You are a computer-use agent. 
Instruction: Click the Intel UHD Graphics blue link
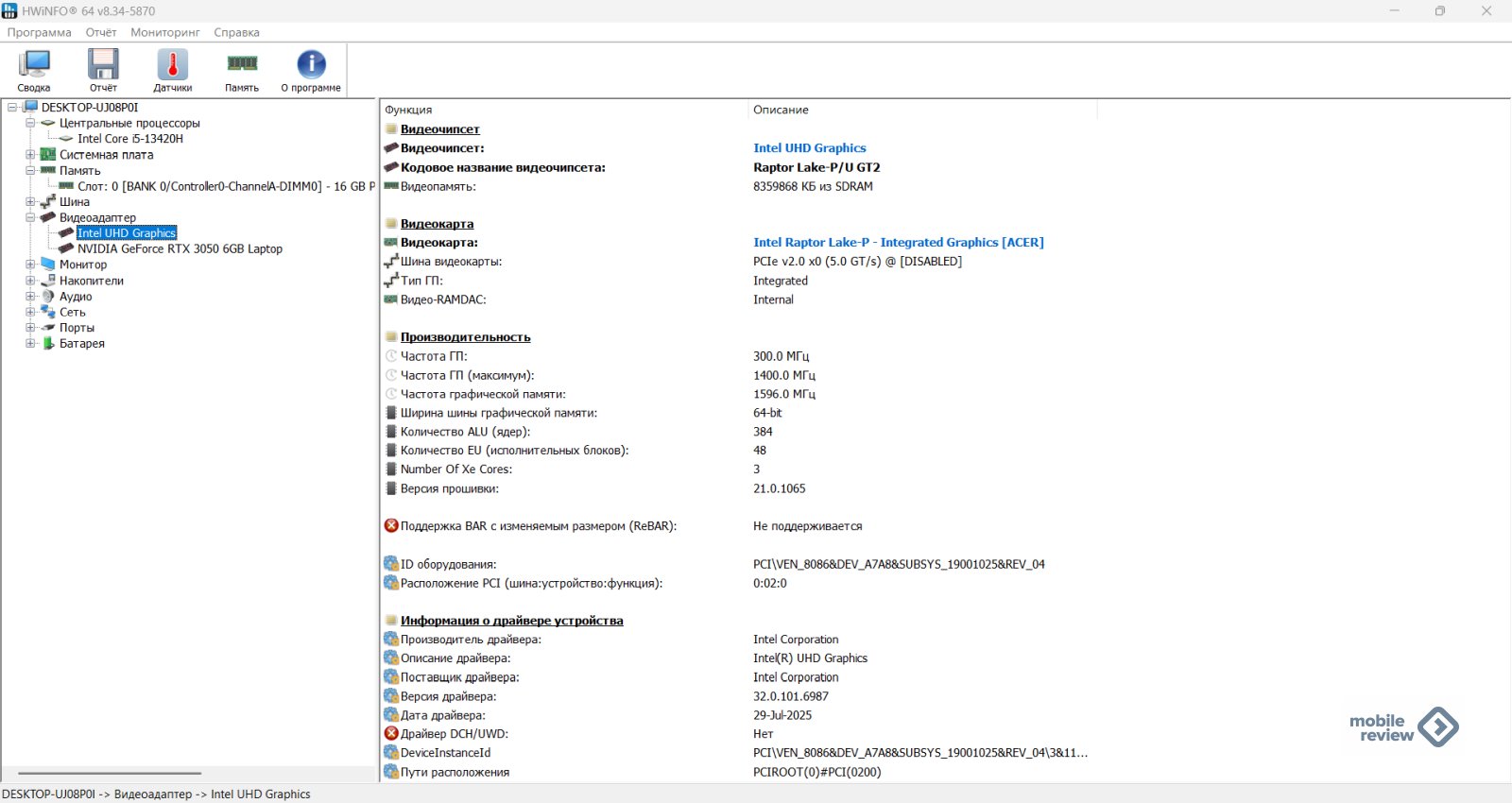click(x=809, y=148)
